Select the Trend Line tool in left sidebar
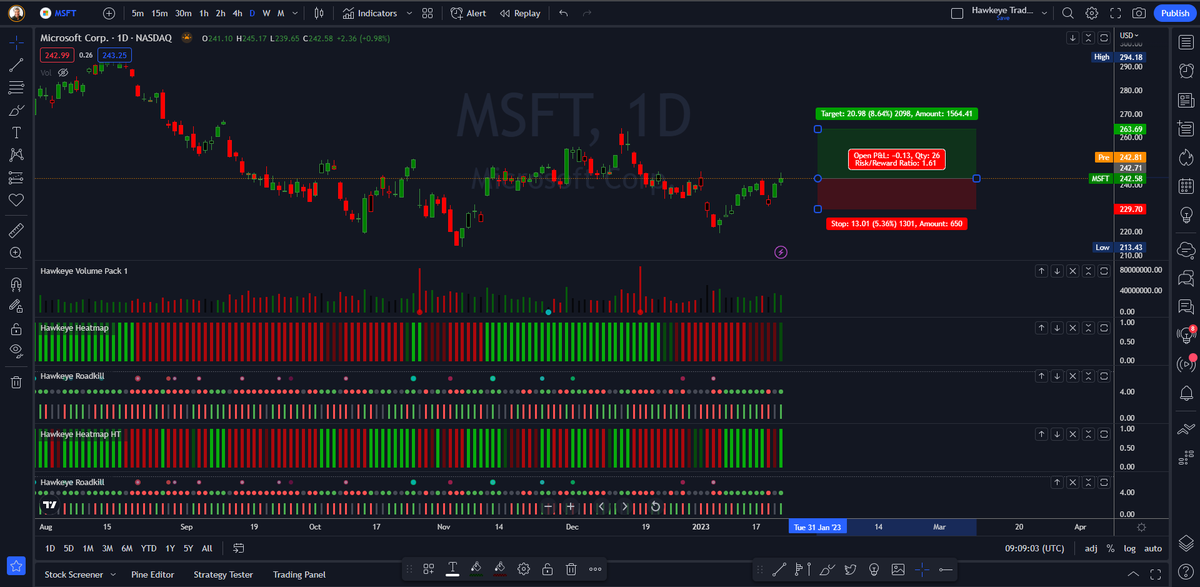The width and height of the screenshot is (1200, 587). pyautogui.click(x=16, y=65)
